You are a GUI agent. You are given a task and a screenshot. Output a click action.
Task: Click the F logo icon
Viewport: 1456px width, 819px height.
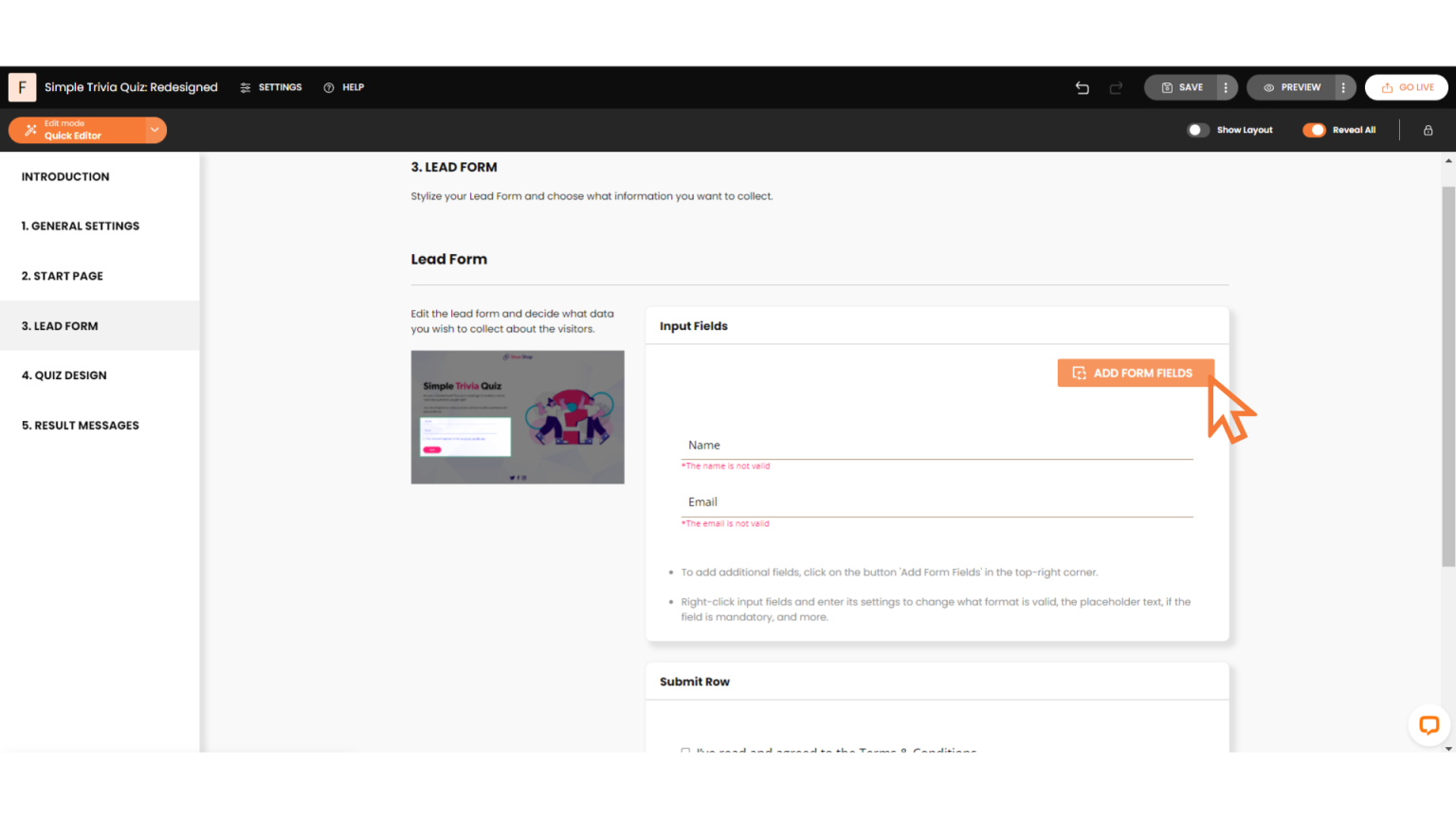pos(22,87)
